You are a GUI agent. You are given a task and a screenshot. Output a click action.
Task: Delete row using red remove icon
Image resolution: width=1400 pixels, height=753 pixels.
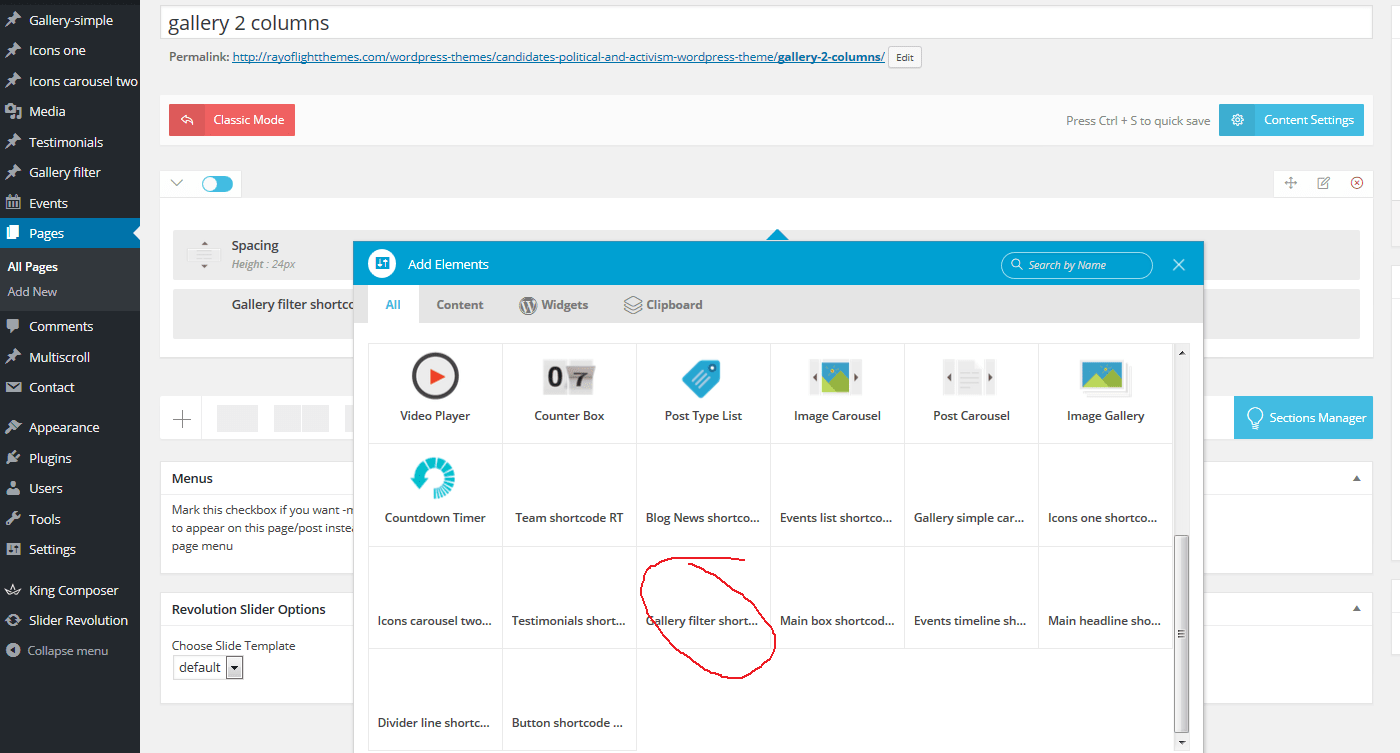(1357, 183)
